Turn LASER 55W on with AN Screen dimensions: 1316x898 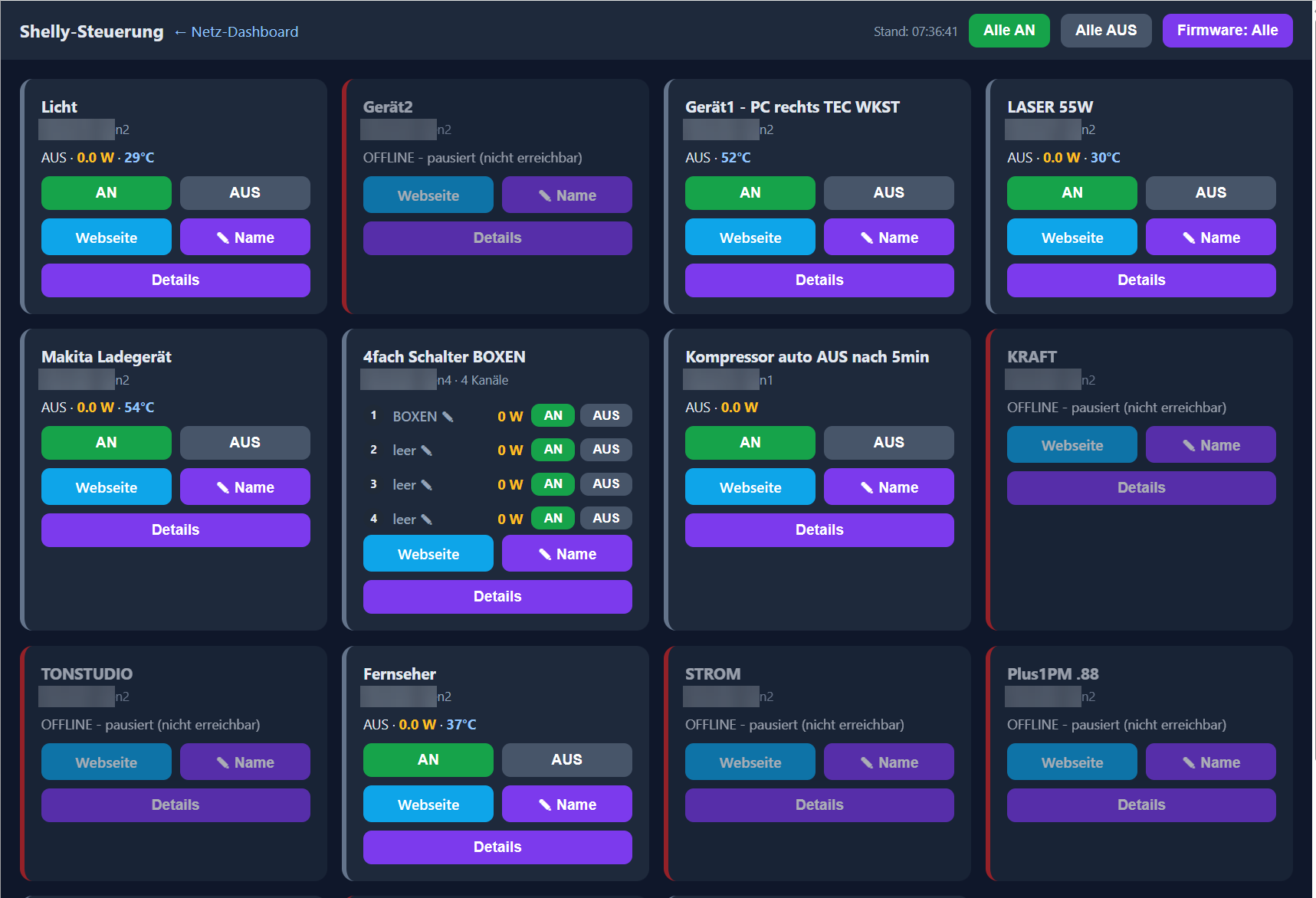[x=1072, y=193]
